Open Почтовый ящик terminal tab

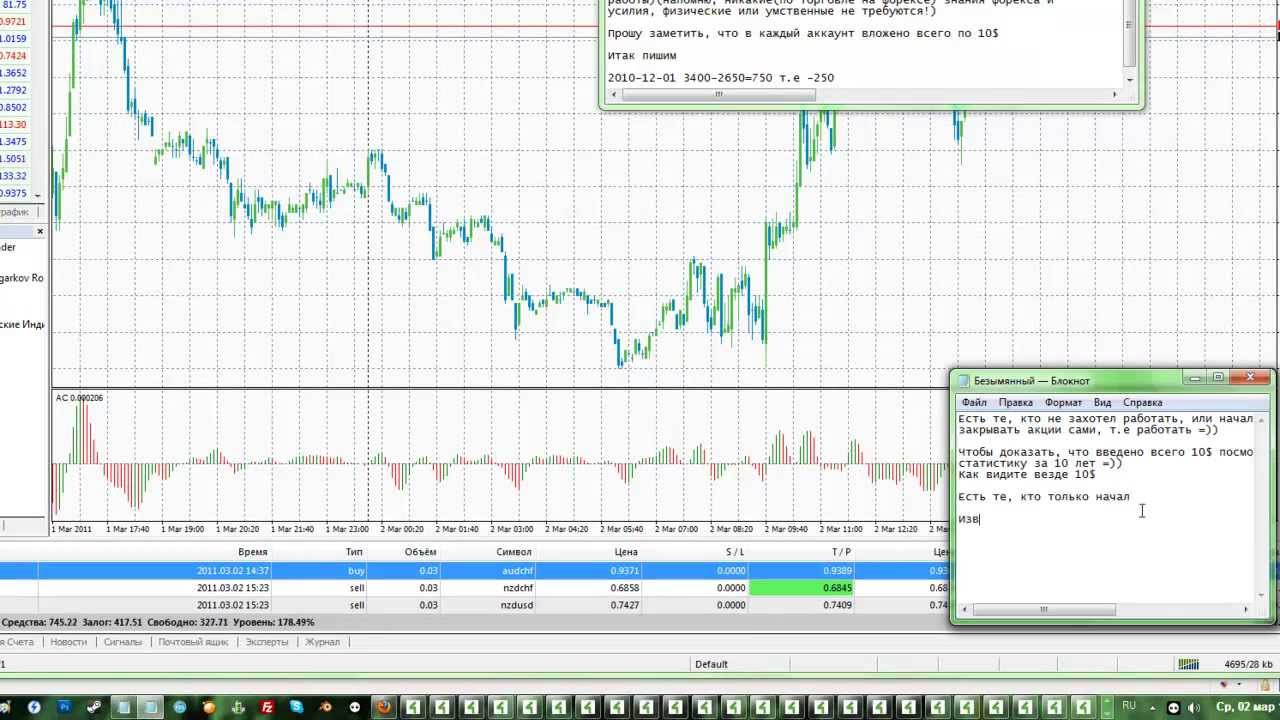click(x=193, y=642)
